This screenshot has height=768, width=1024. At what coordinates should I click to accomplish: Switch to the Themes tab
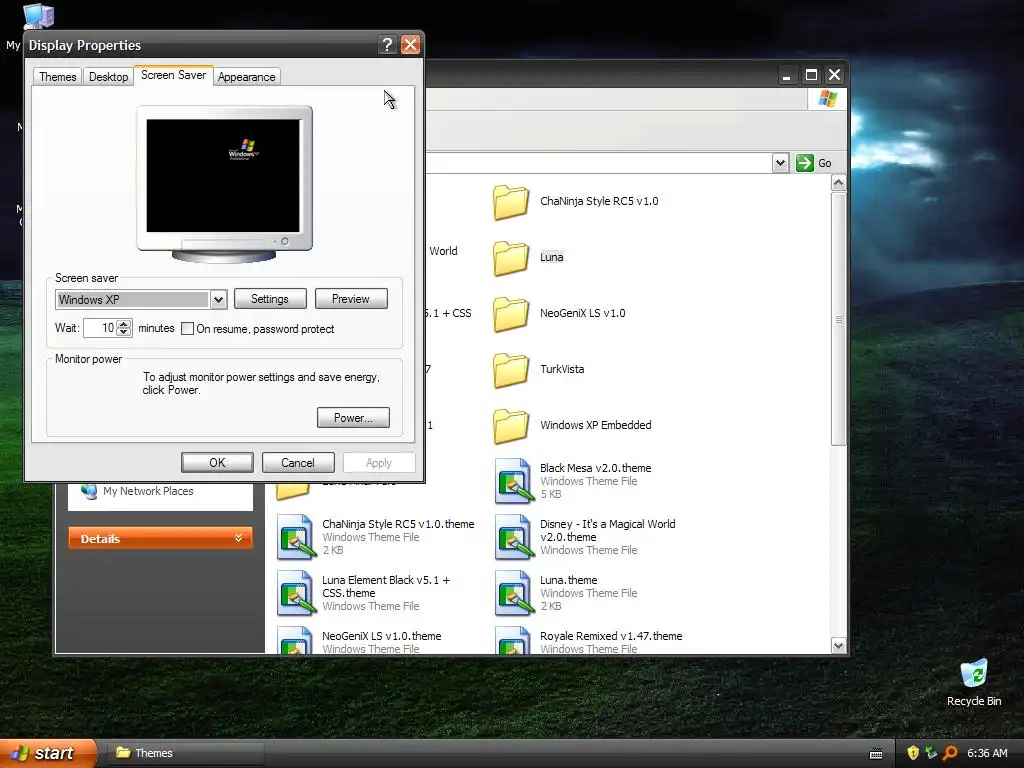tap(57, 76)
